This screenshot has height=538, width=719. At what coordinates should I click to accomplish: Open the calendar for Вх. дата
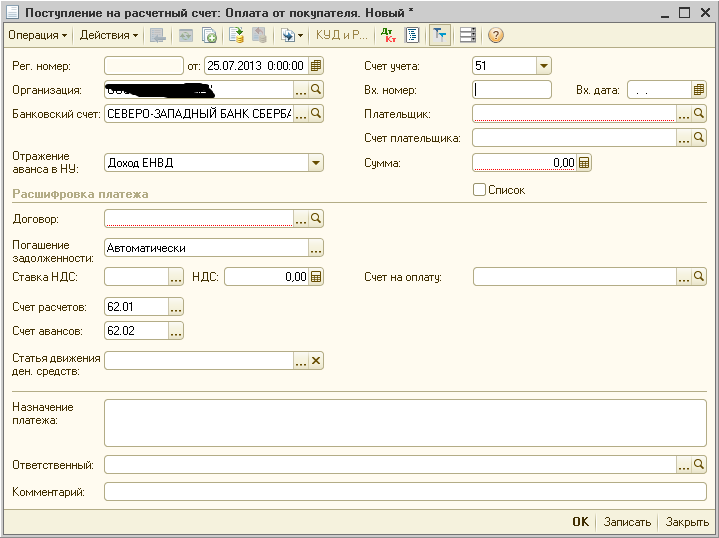click(x=699, y=90)
